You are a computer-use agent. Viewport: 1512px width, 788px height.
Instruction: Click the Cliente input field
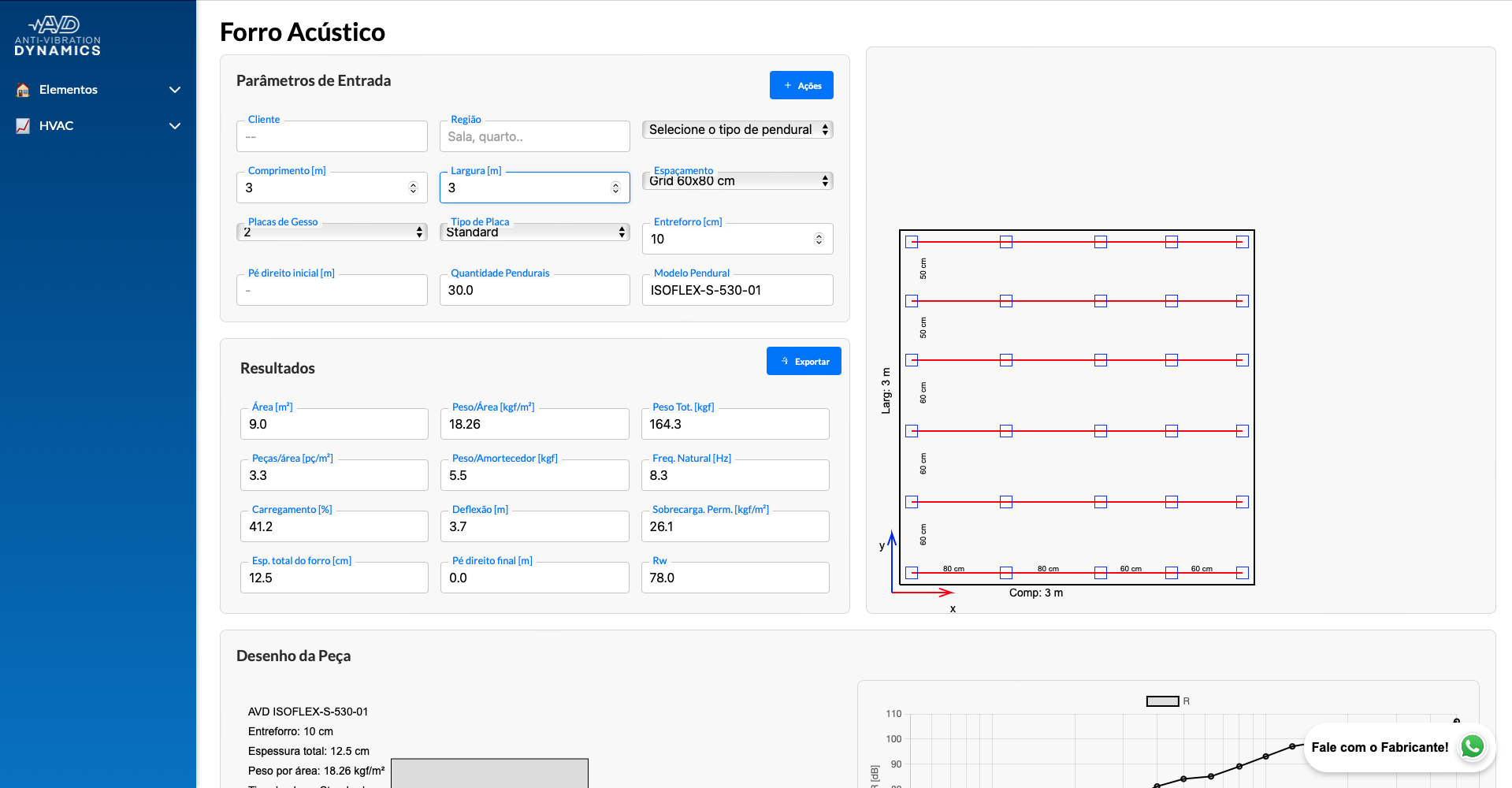[332, 136]
